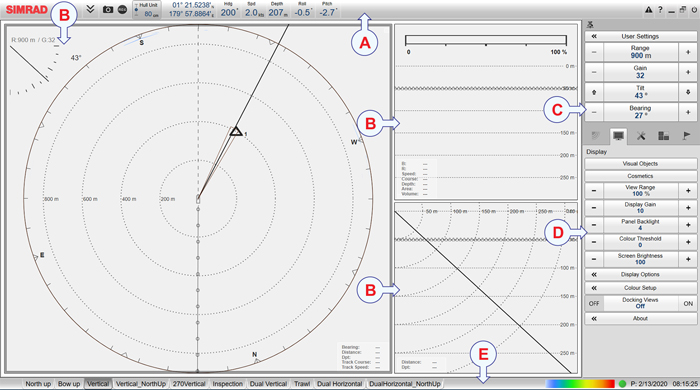700x390 pixels.
Task: Open Visual Objects button
Action: tap(641, 164)
